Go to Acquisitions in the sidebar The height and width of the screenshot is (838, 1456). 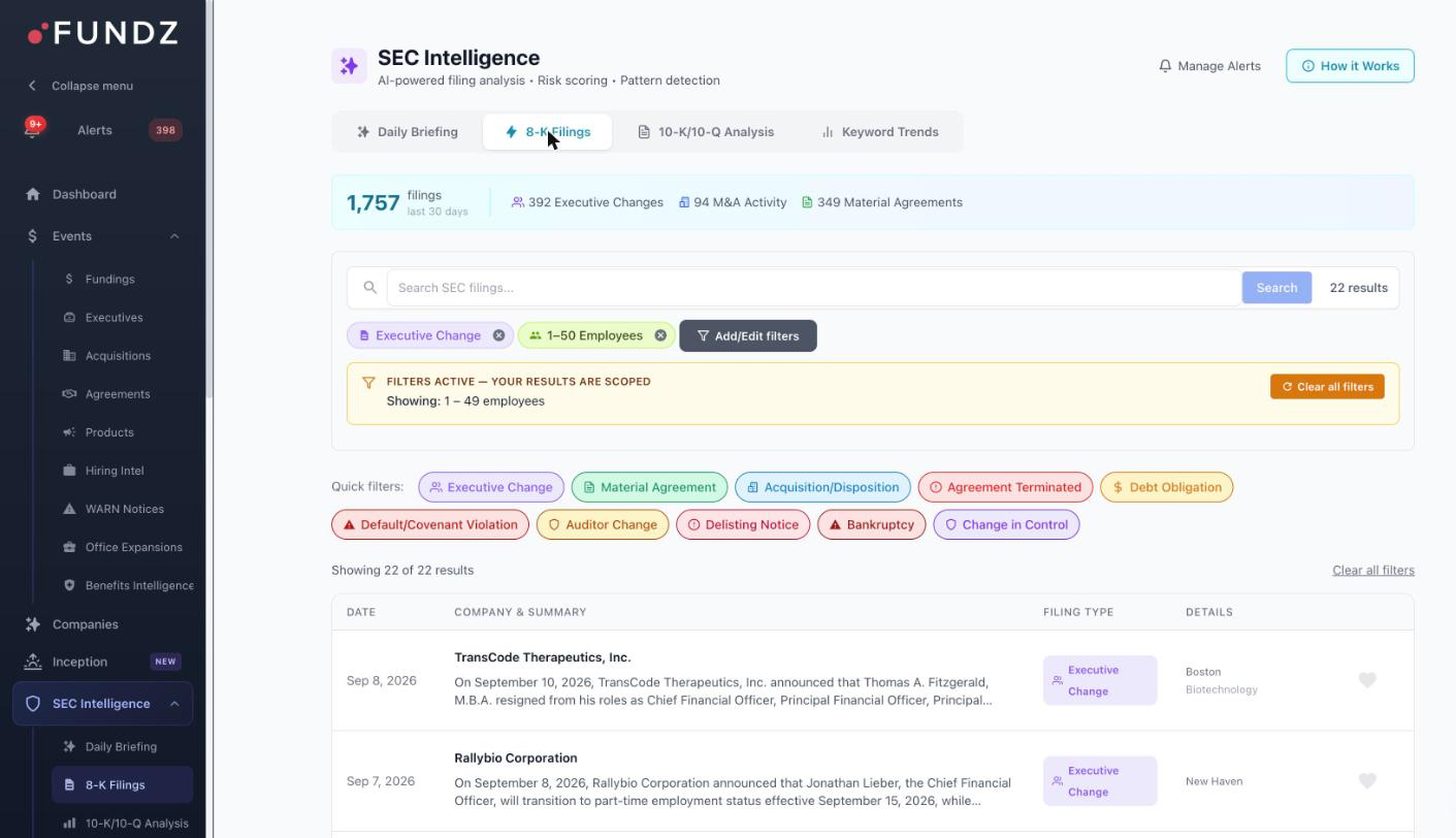118,356
